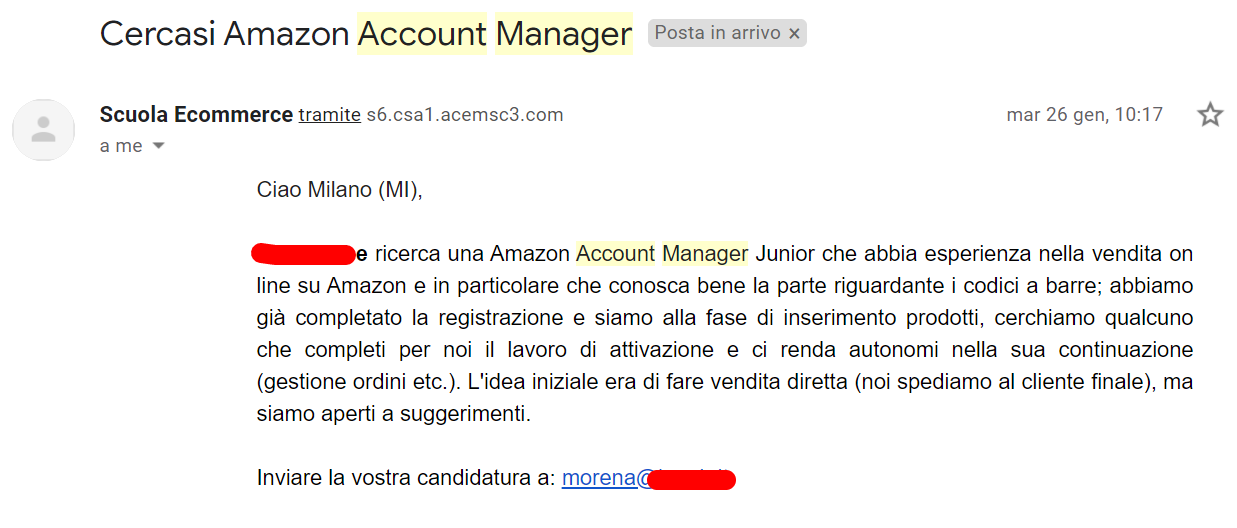Open the Posta in arrivo label
Viewport: 1237px width, 528px height.
click(x=717, y=33)
